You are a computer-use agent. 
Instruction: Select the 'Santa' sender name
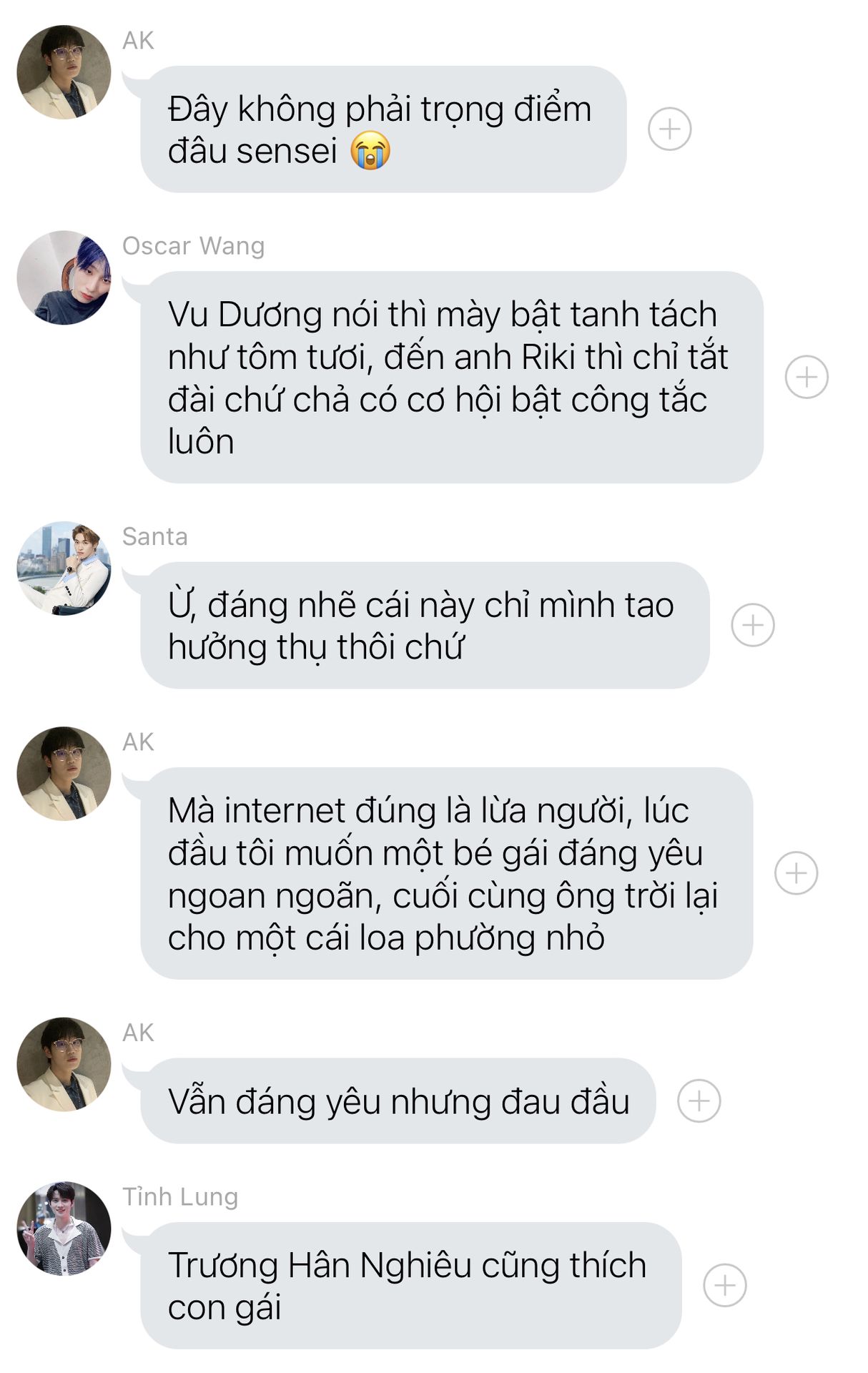pos(154,536)
